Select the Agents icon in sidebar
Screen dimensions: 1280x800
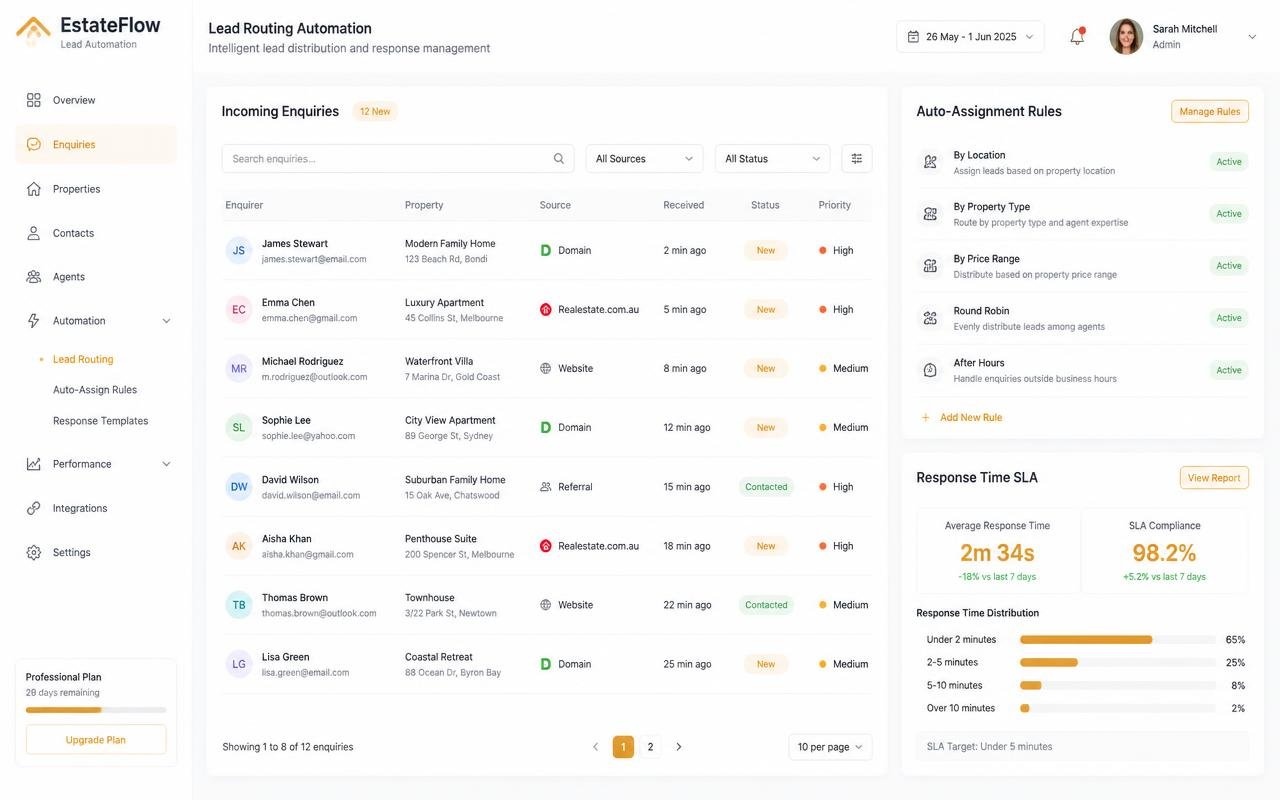click(34, 277)
